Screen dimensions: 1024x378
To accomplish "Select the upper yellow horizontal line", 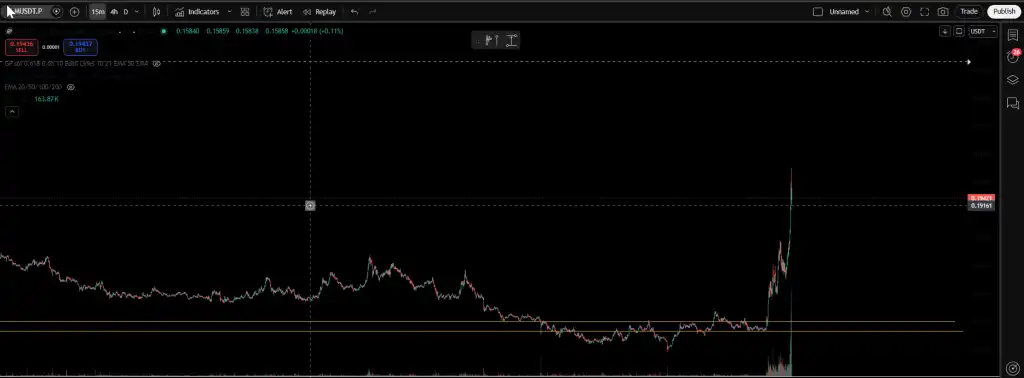I will pos(477,321).
